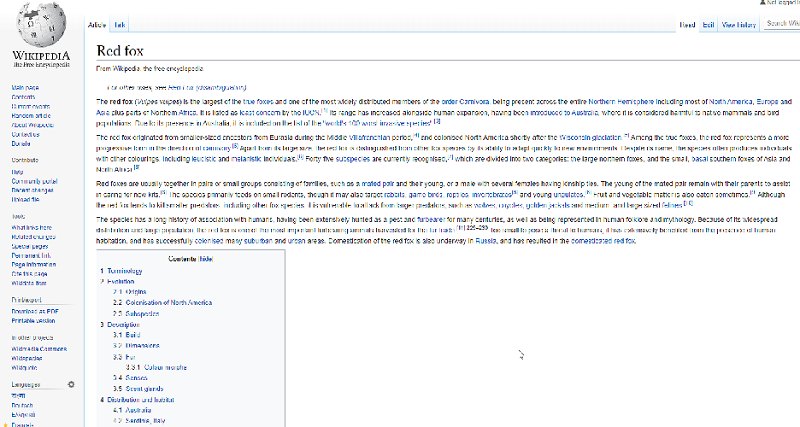Open Current events in sidebar
Viewport: 800px width, 427px height.
tap(31, 107)
